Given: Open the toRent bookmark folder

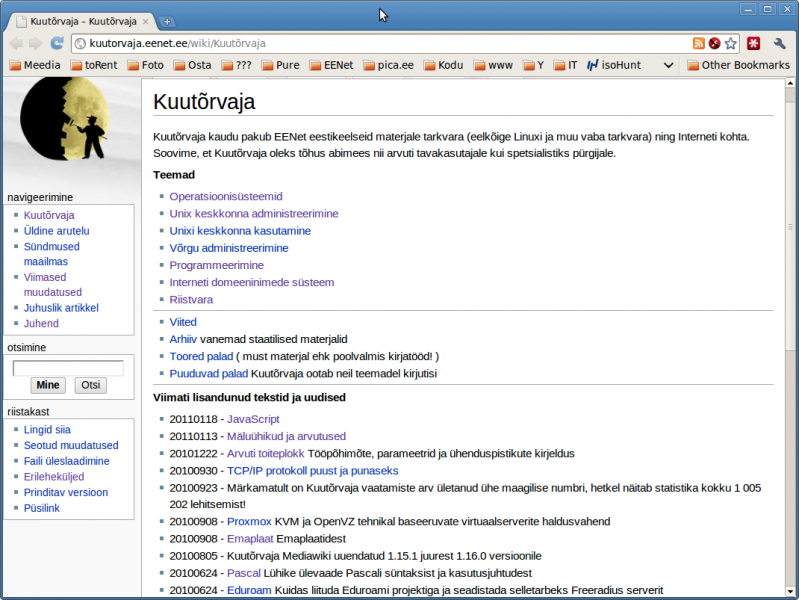Looking at the screenshot, I should [94, 65].
